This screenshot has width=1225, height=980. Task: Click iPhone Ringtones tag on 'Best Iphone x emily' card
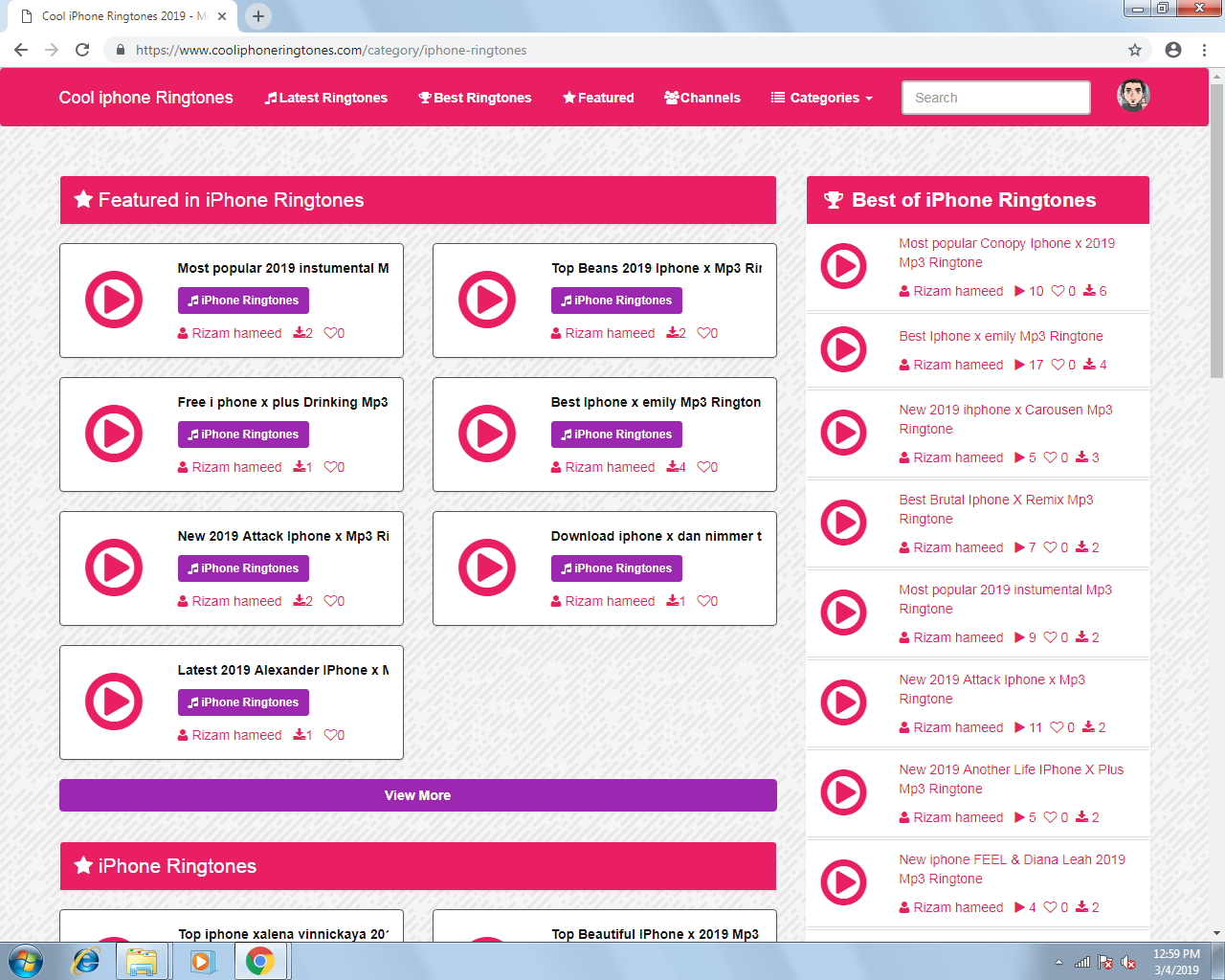pos(616,434)
